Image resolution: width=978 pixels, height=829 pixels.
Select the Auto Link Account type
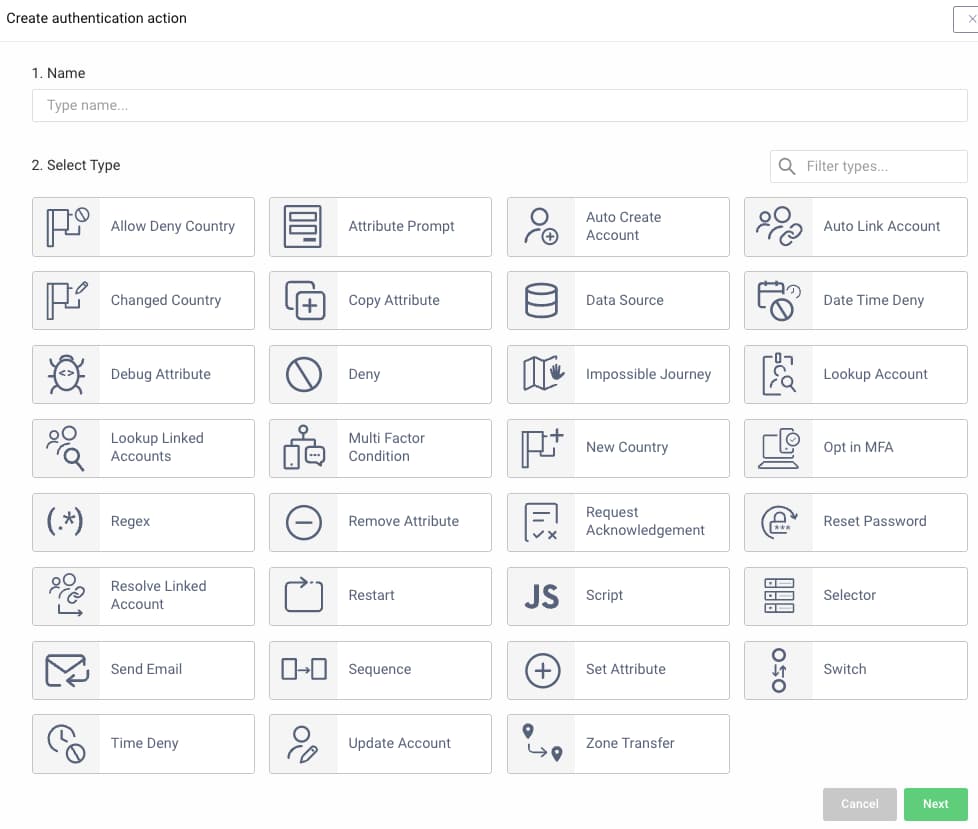pyautogui.click(x=855, y=227)
